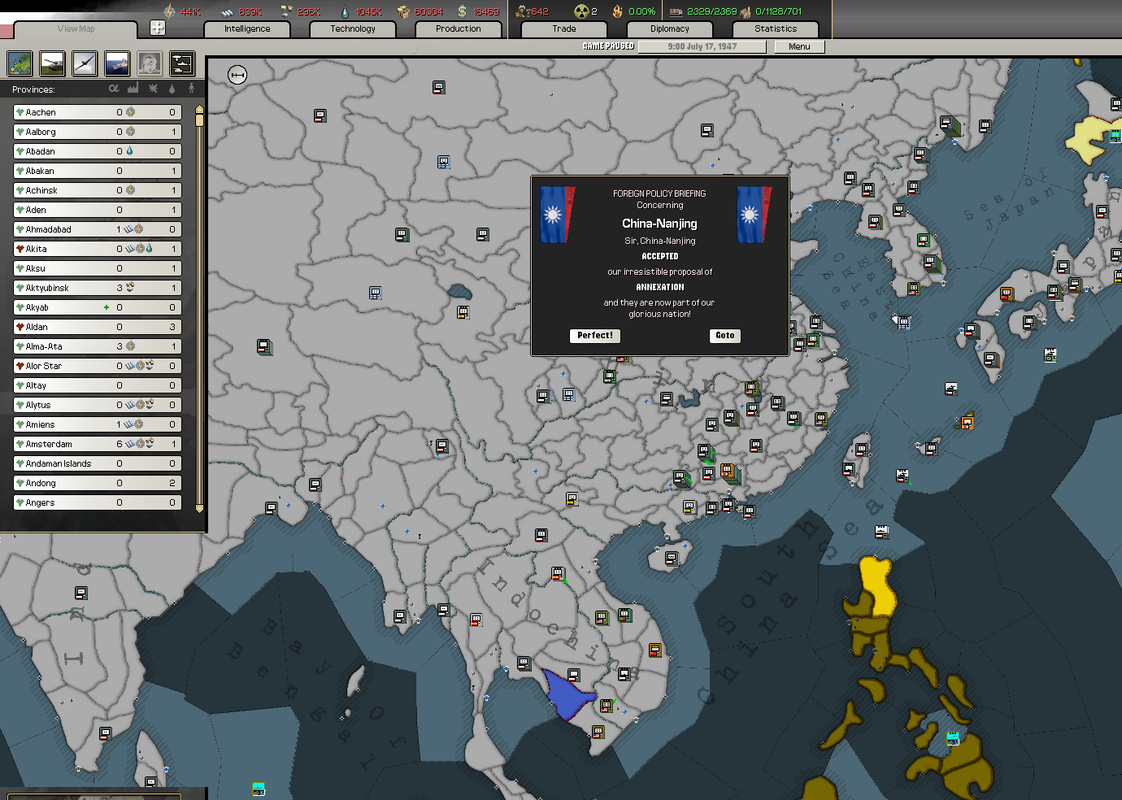The image size is (1122, 800).
Task: Click the Goto button in the briefing
Action: [x=725, y=335]
